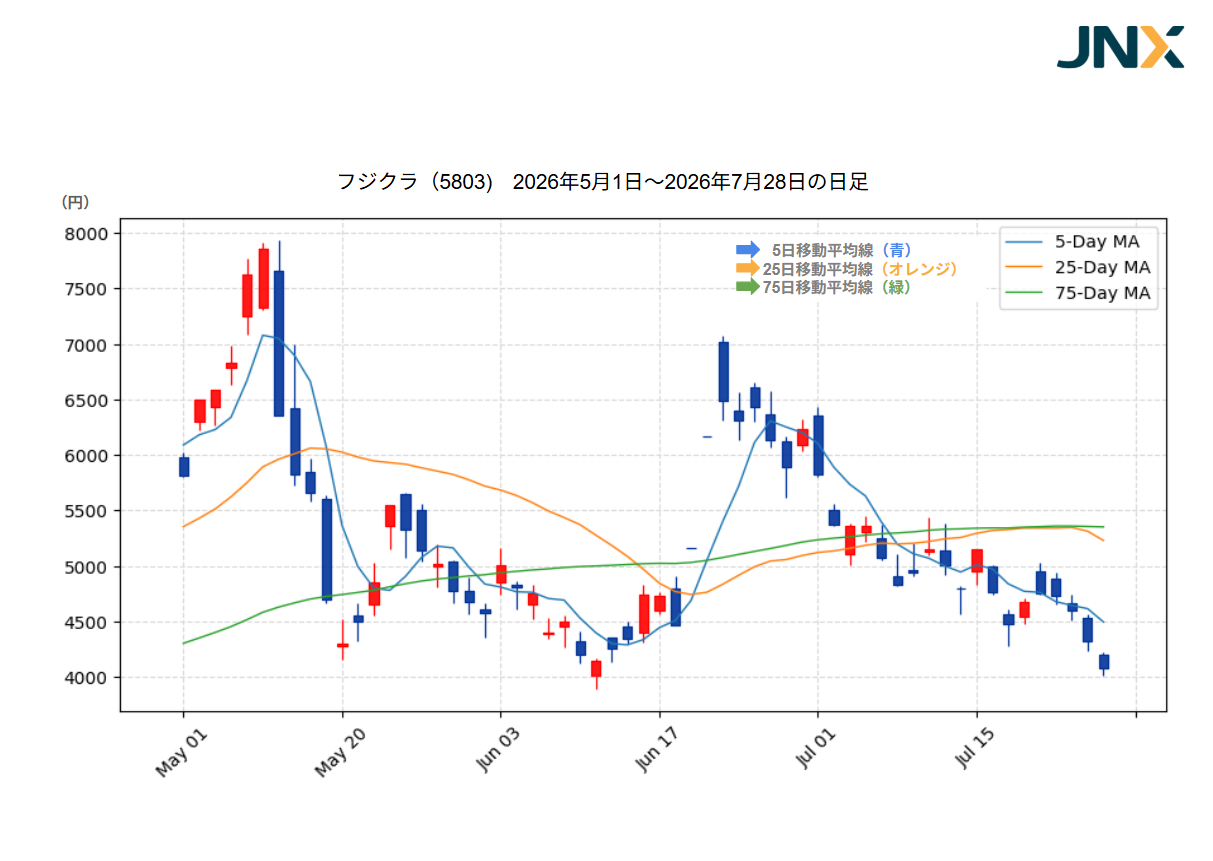The height and width of the screenshot is (861, 1213).
Task: Click the 25-Day MA legend entry
Action: tap(1078, 267)
